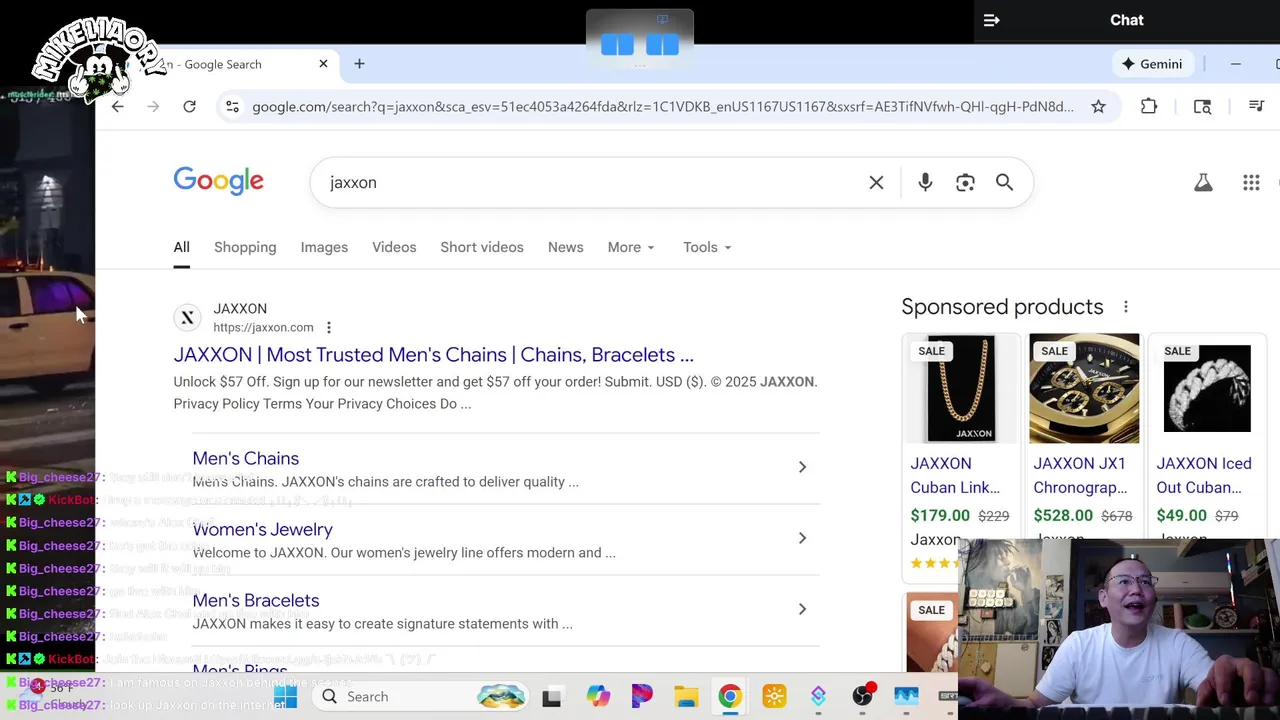1280x720 pixels.
Task: Open Sponsored products three-dot options
Action: 1125,307
